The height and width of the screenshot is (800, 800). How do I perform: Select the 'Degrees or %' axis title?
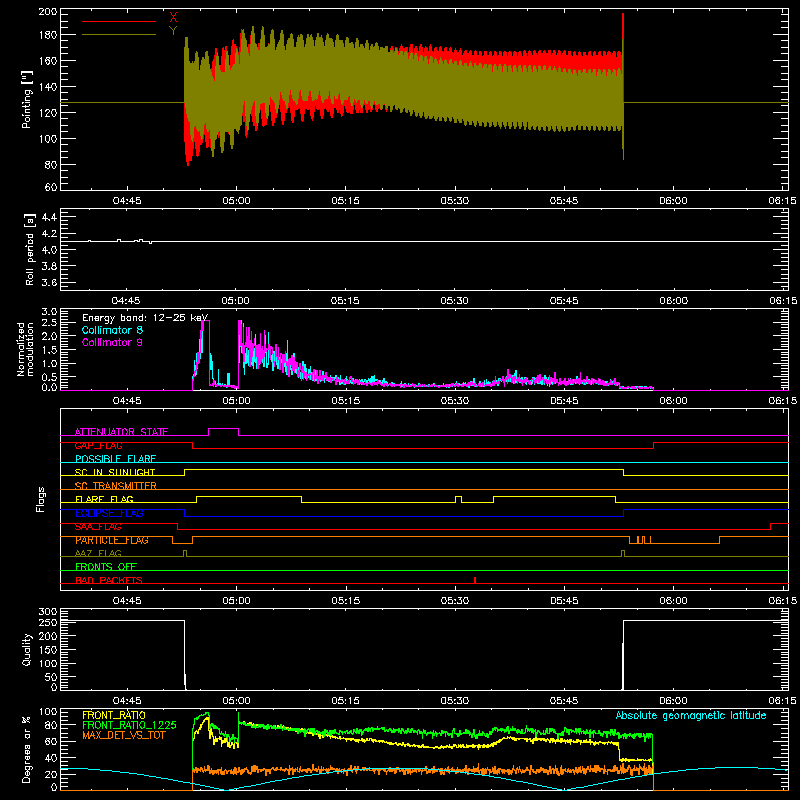coord(27,749)
